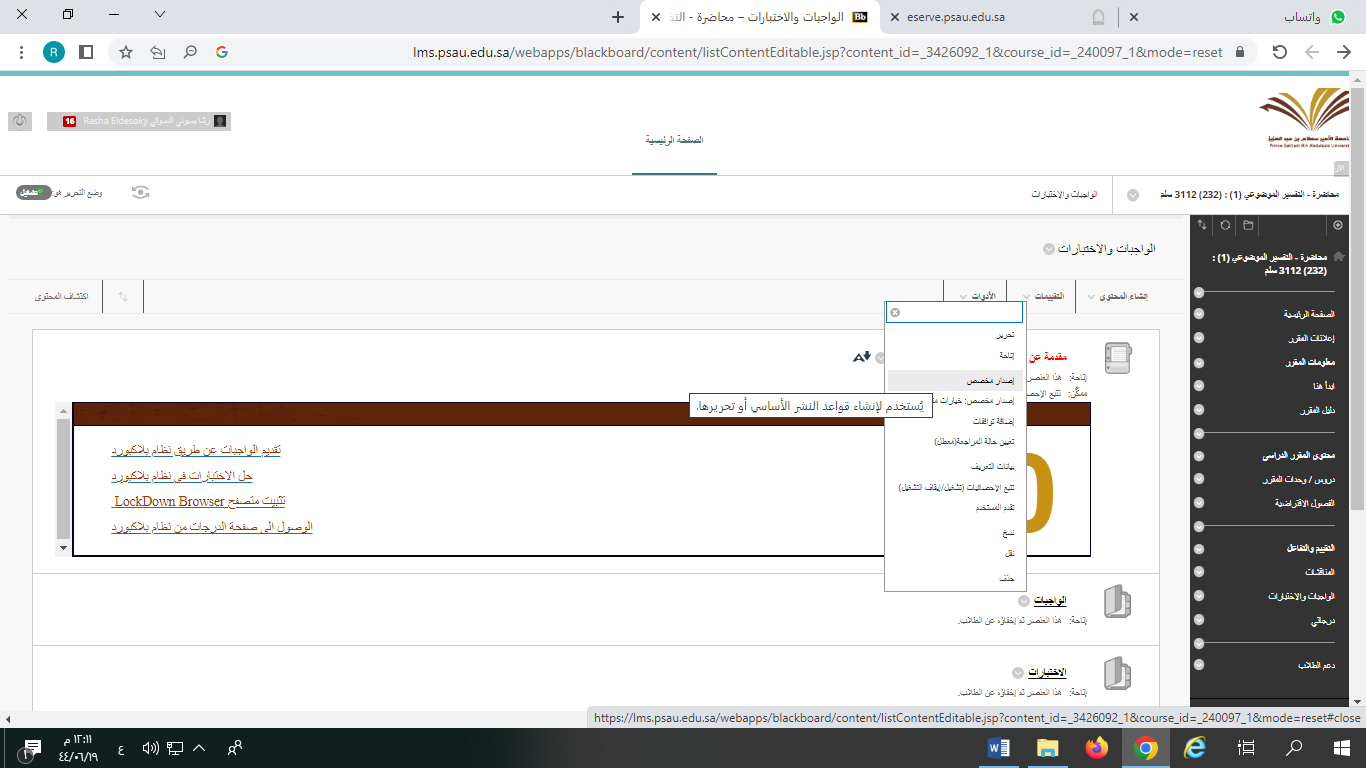Image resolution: width=1366 pixels, height=768 pixels.
Task: Click الاختبارات folder icon
Action: (1117, 674)
